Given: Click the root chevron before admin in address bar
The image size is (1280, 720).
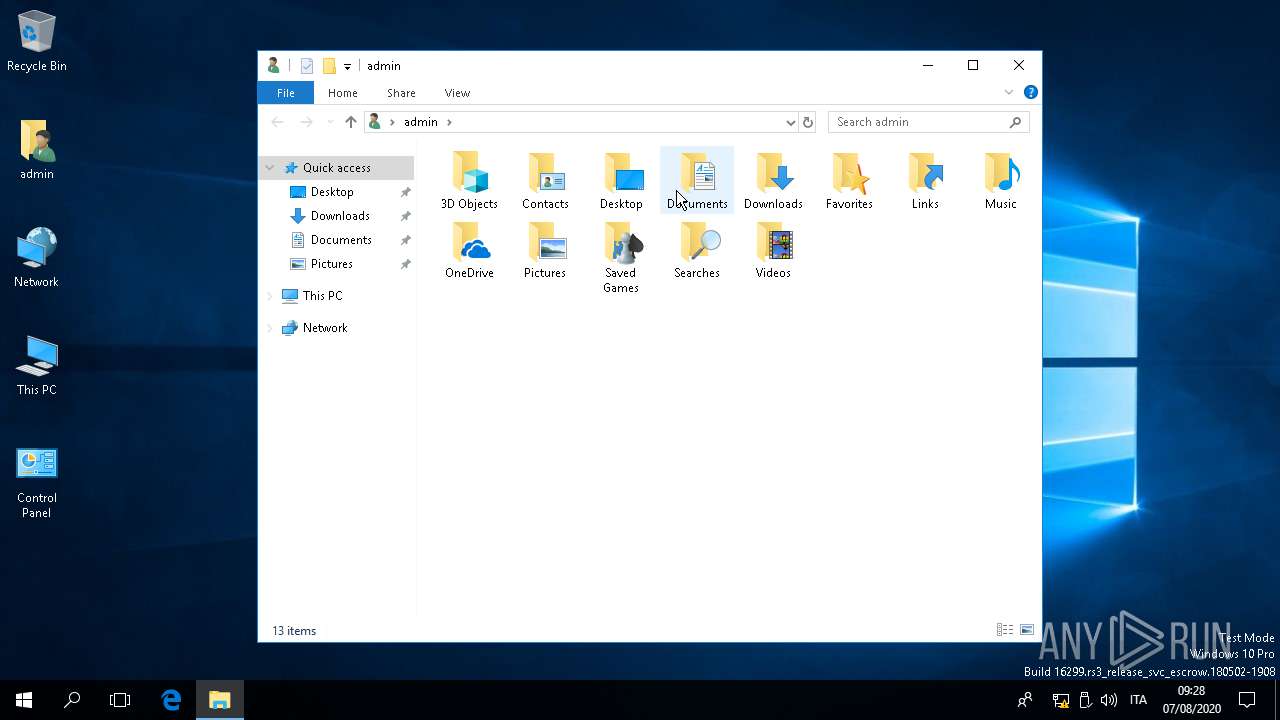Looking at the screenshot, I should [x=392, y=122].
